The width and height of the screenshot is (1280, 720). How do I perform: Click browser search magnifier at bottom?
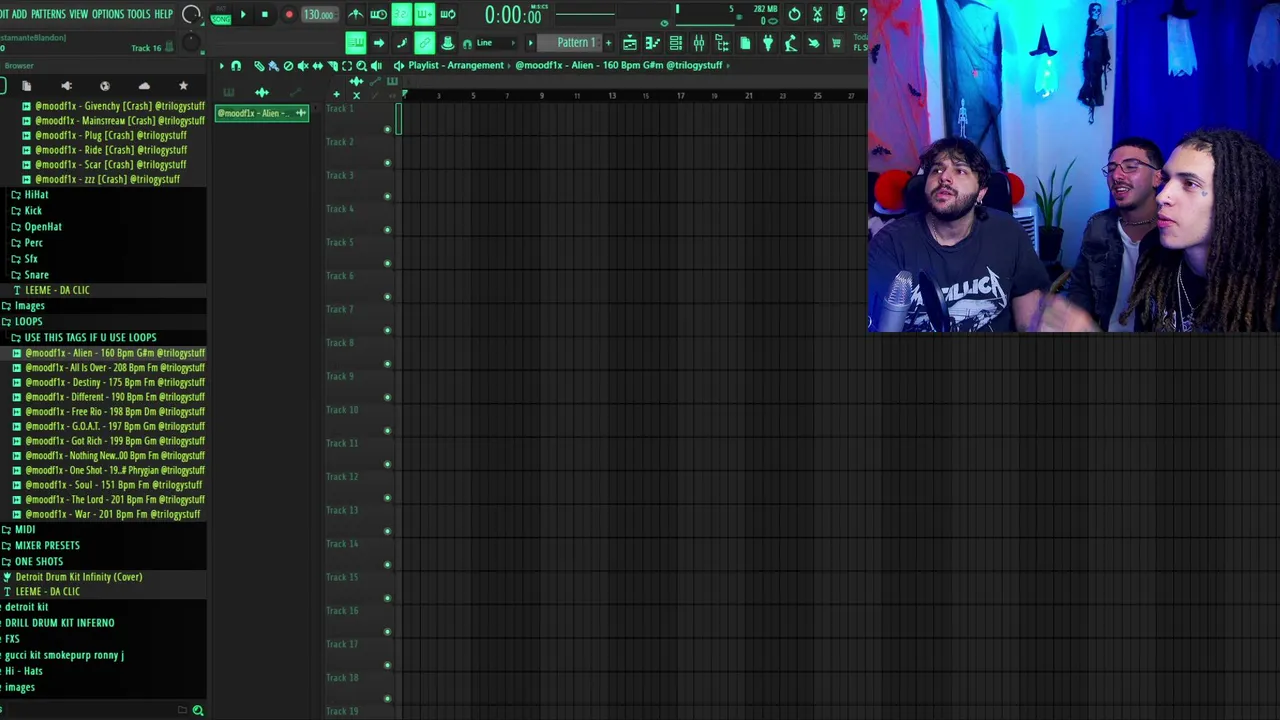(x=198, y=710)
